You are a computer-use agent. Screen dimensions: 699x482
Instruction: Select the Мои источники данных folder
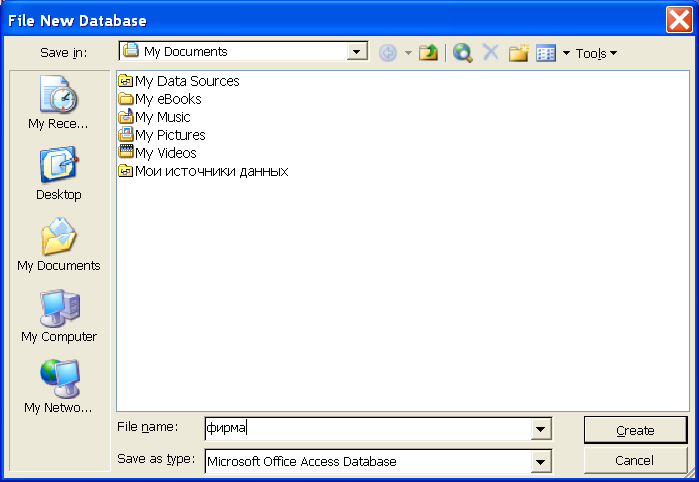[203, 171]
